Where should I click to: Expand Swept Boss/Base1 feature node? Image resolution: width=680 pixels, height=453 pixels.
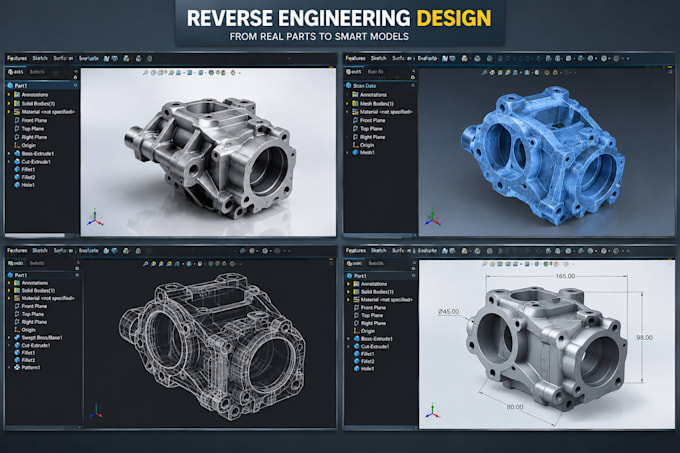tap(9, 337)
